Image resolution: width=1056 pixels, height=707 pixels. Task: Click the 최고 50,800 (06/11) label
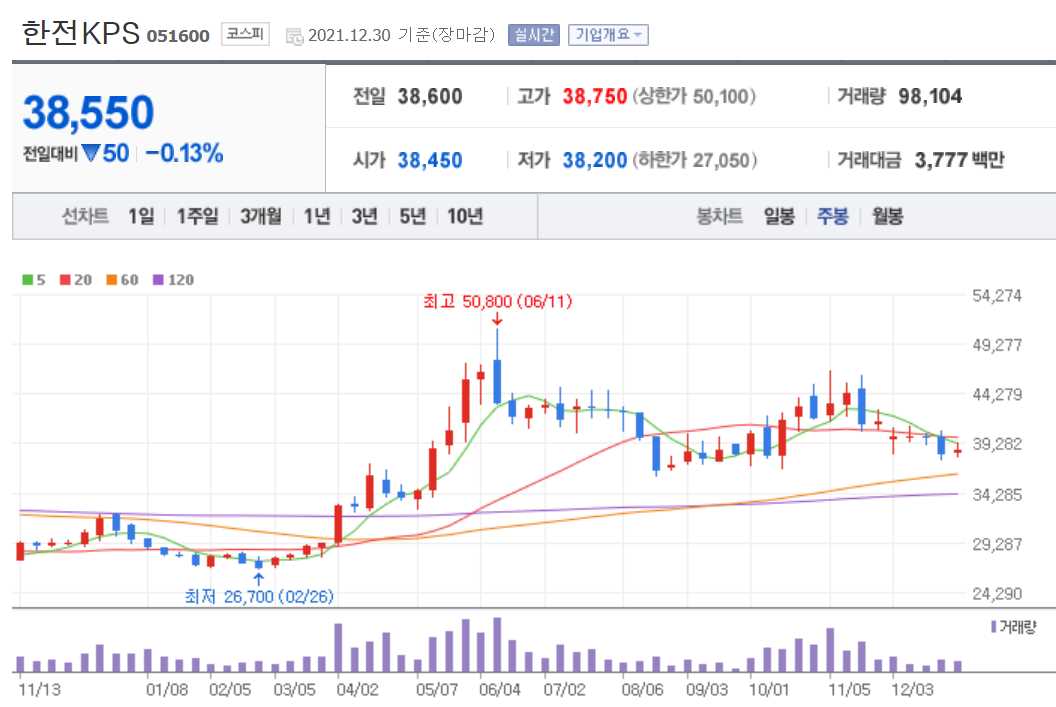498,301
